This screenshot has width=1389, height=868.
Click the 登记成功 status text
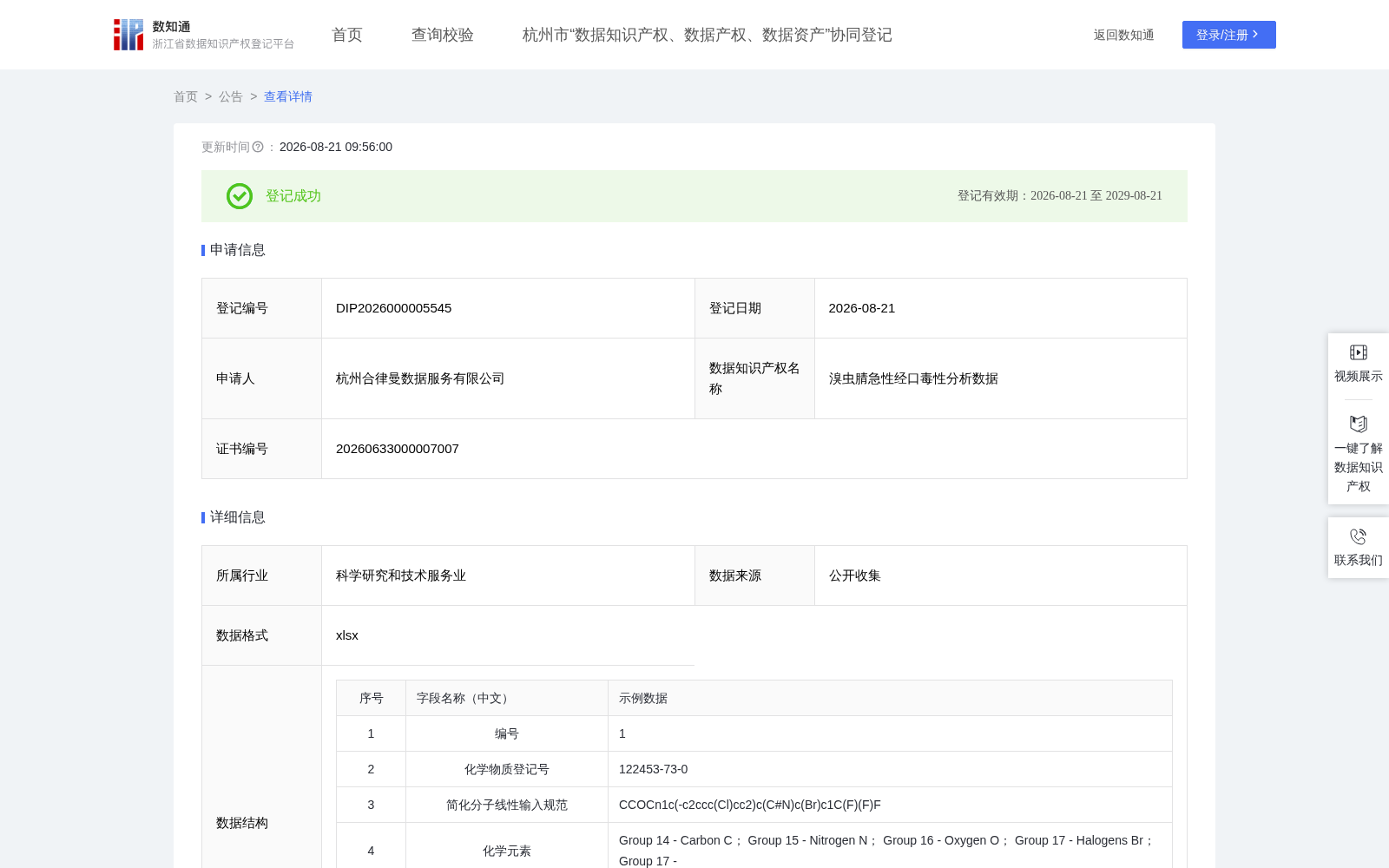[x=293, y=196]
